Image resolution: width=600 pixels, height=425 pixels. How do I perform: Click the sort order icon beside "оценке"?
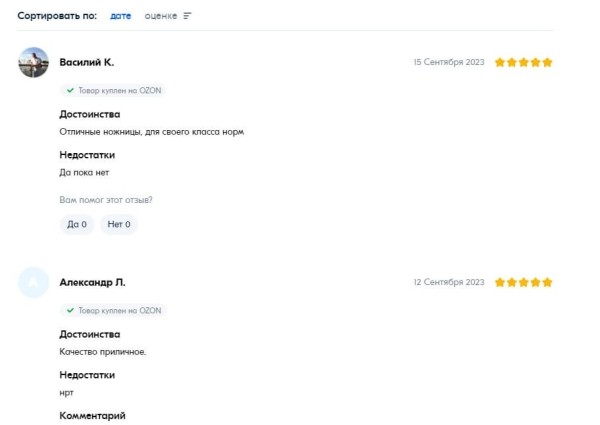click(x=187, y=16)
